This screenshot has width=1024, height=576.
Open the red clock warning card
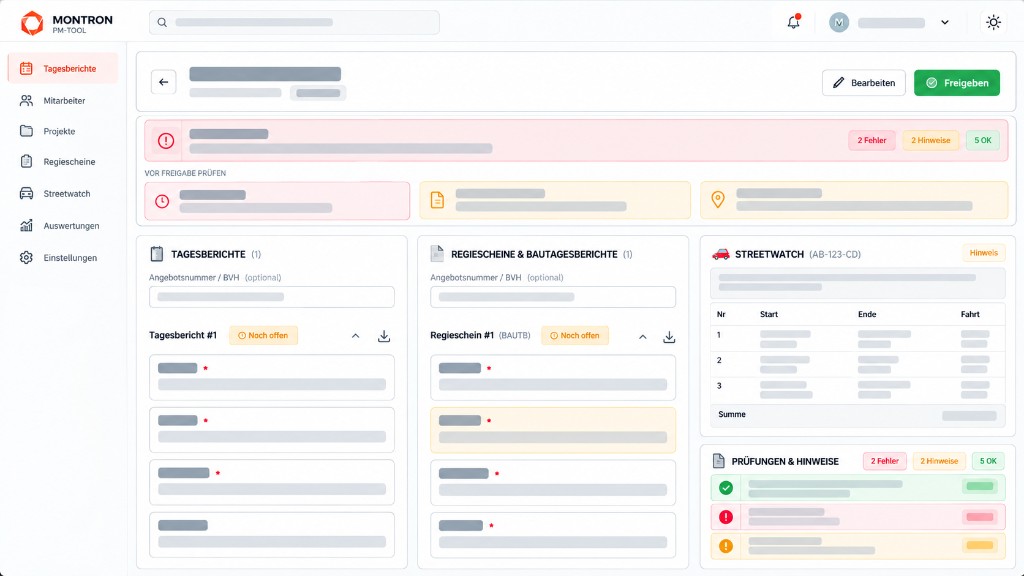tap(277, 200)
